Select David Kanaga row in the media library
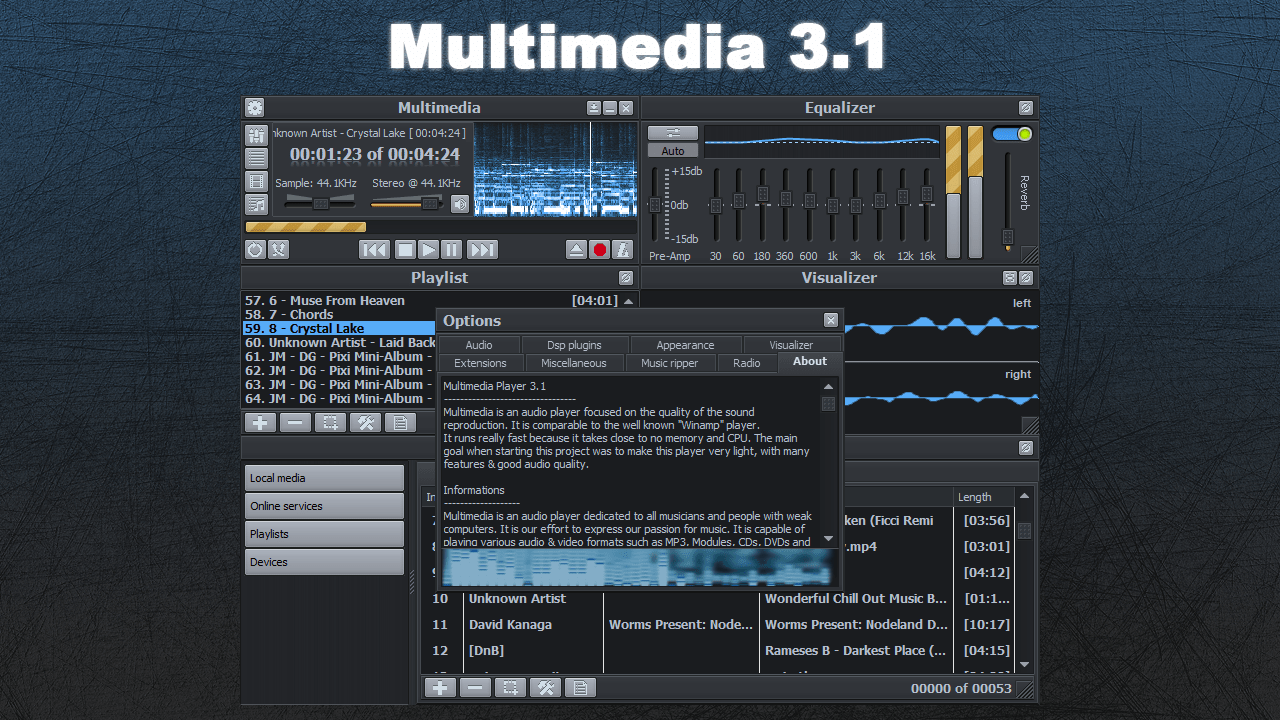This screenshot has height=720, width=1280. click(718, 624)
